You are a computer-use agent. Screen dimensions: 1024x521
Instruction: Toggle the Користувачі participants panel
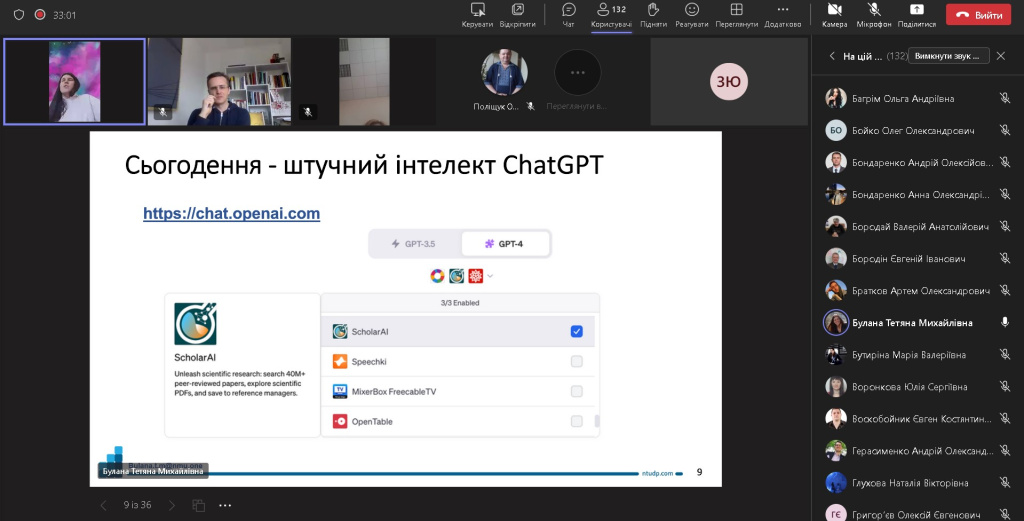(611, 15)
